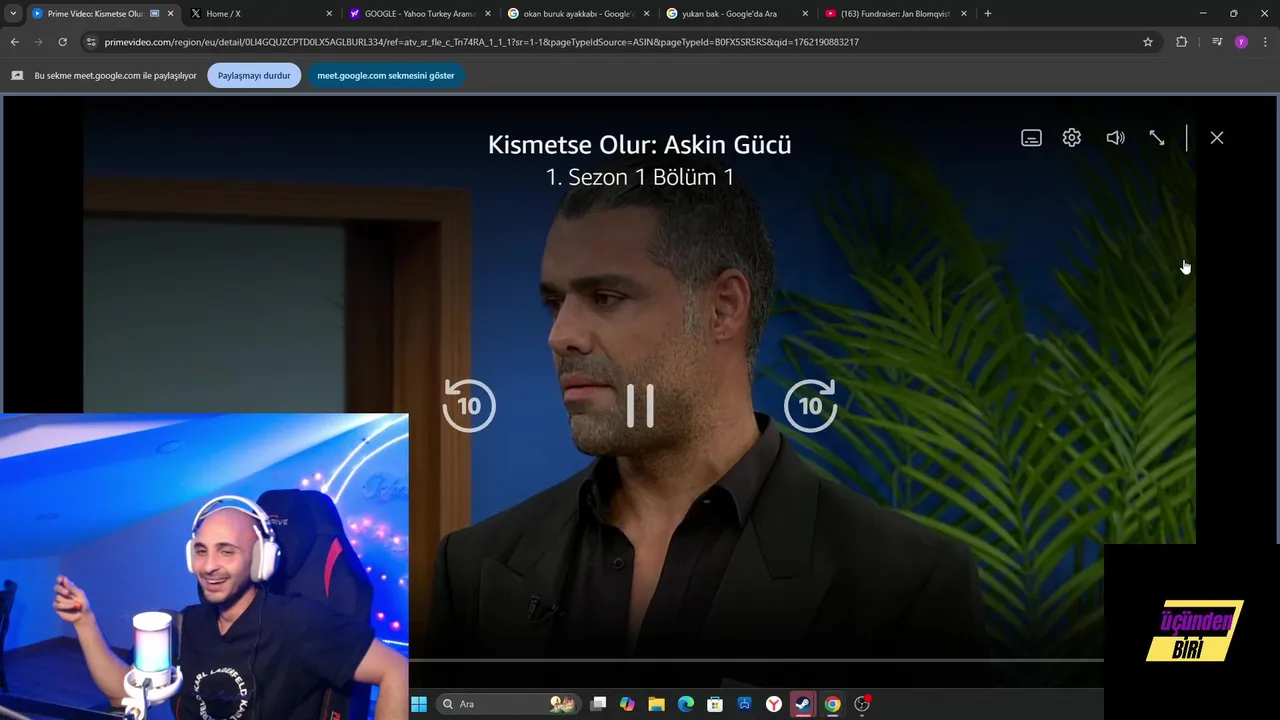
Task: Click the taskbar Ara search box
Action: 509,704
